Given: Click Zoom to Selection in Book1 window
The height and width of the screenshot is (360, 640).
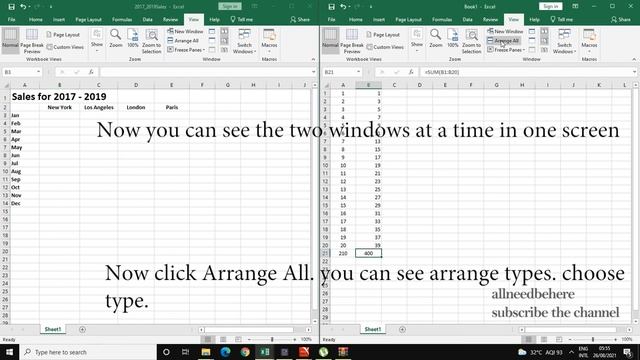Looking at the screenshot, I should pyautogui.click(x=471, y=41).
